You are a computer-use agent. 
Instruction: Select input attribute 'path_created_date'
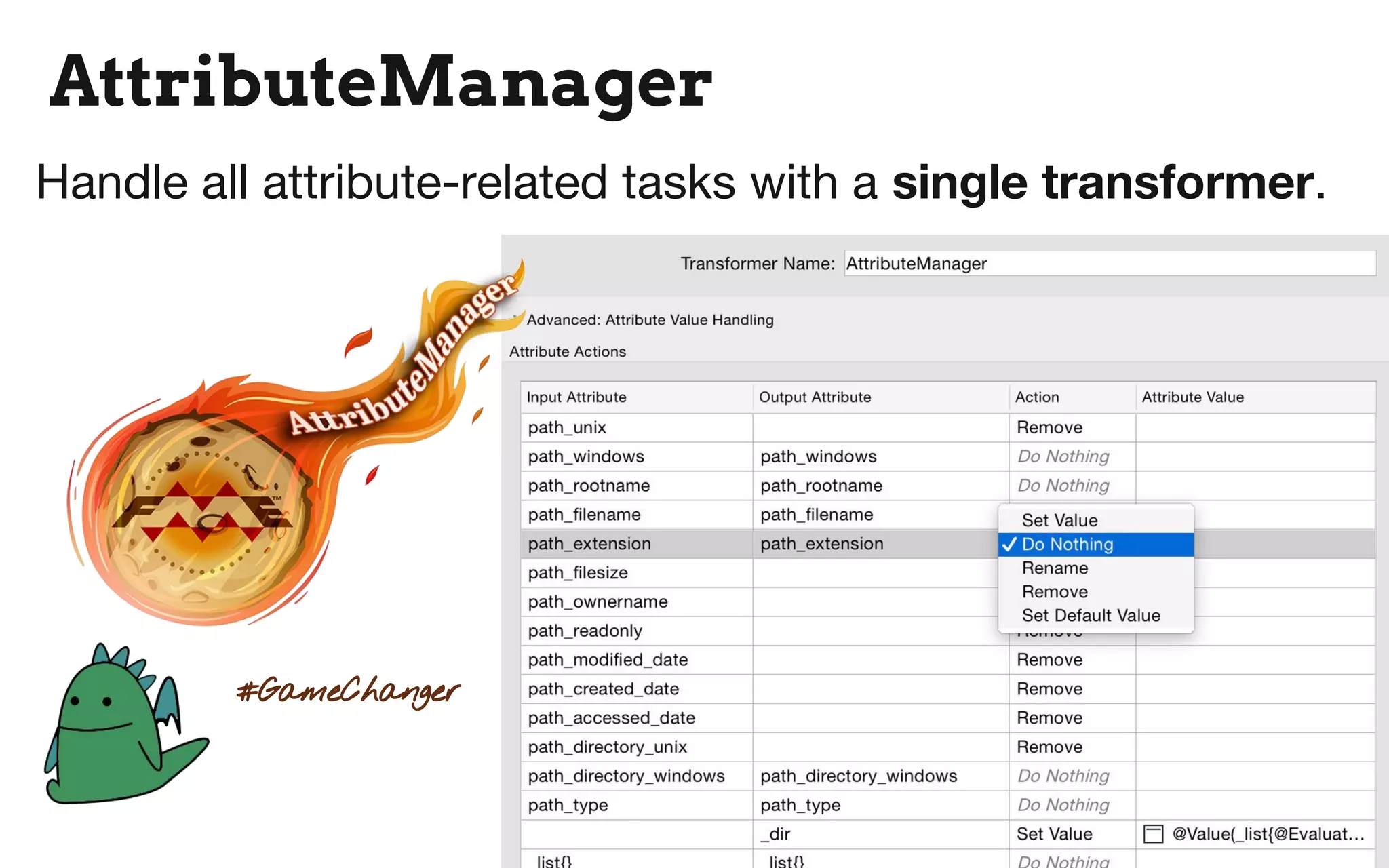[x=637, y=690]
